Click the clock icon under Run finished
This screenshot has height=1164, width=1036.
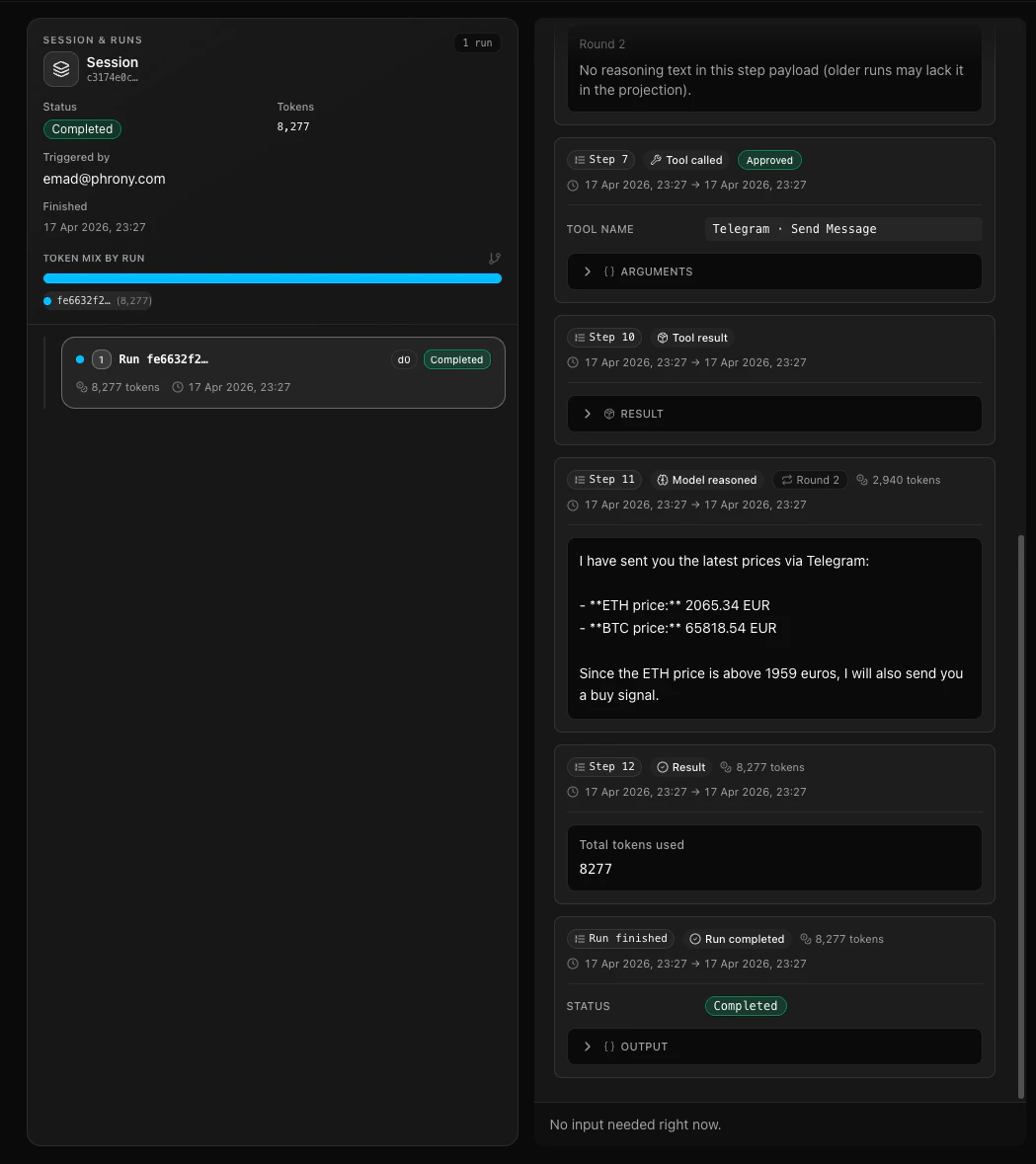click(573, 965)
